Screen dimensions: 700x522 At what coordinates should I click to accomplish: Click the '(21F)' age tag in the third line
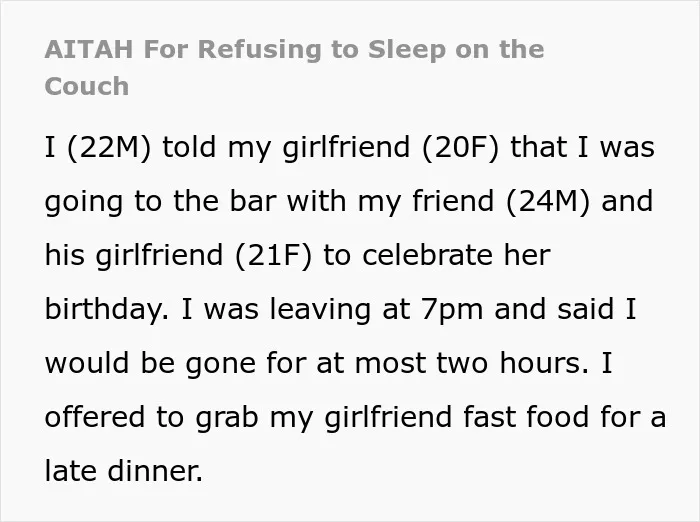pos(273,255)
